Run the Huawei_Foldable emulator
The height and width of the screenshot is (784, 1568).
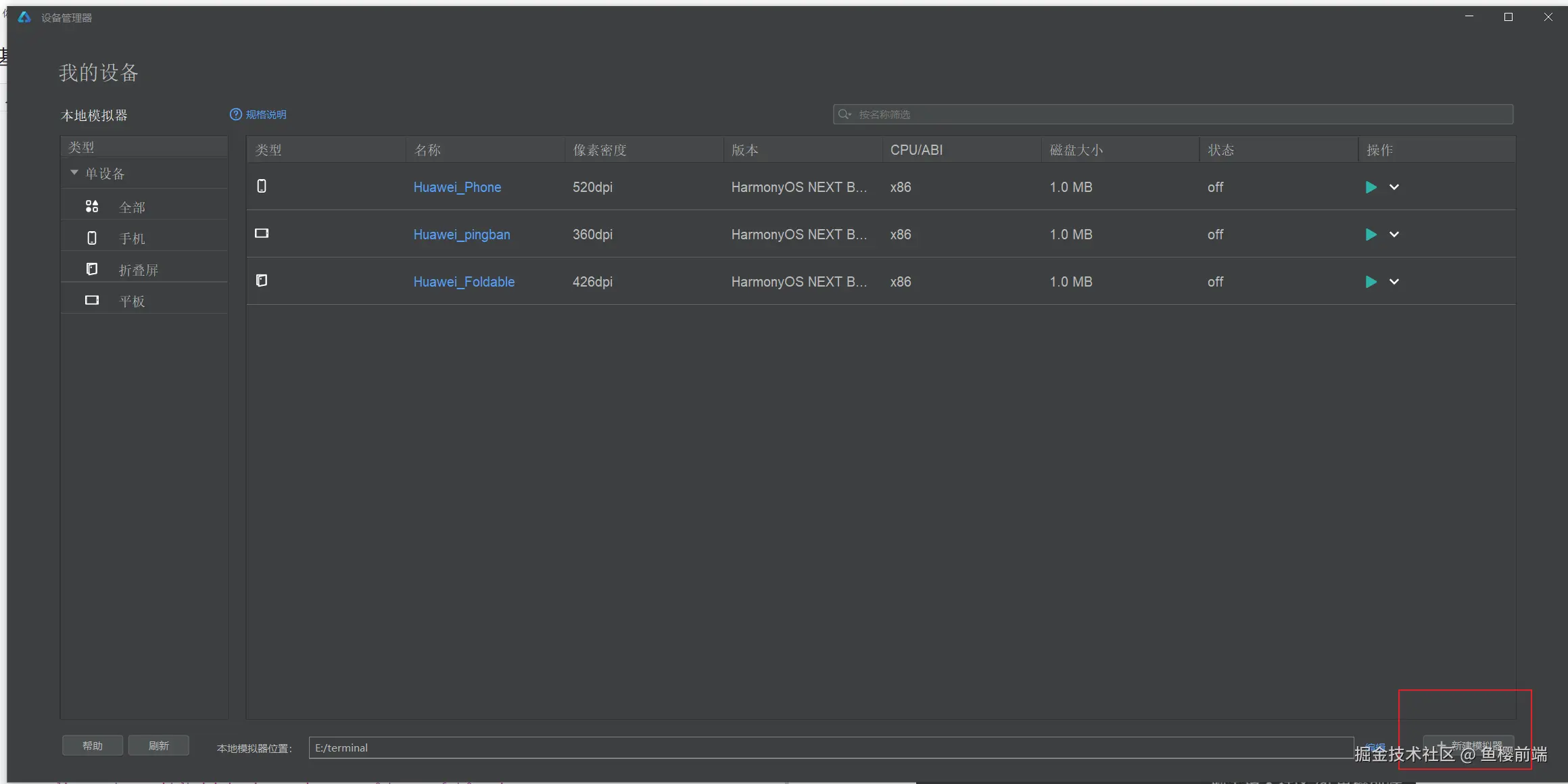(1371, 282)
